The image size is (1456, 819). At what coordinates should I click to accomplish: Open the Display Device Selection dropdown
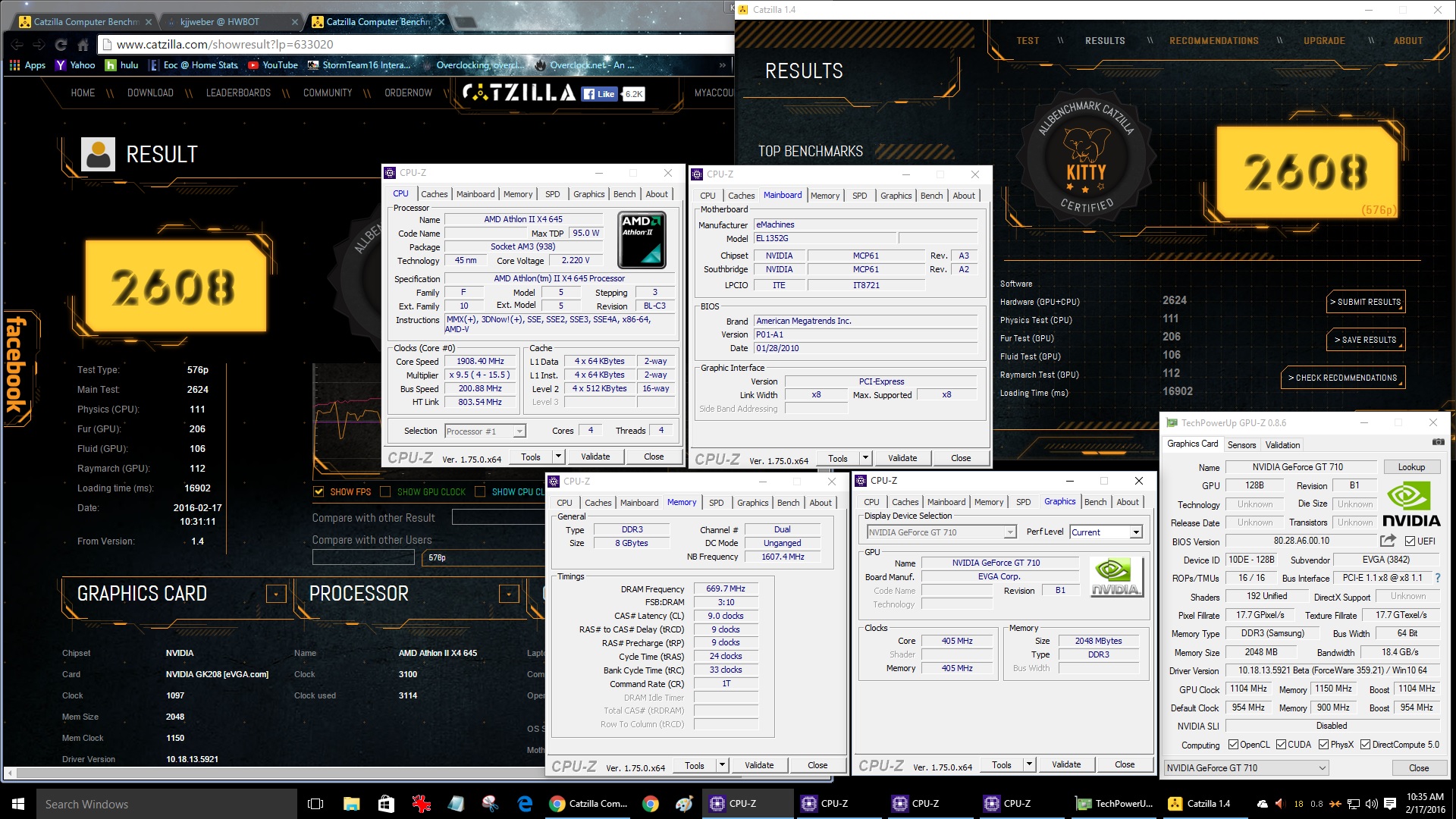point(1010,532)
